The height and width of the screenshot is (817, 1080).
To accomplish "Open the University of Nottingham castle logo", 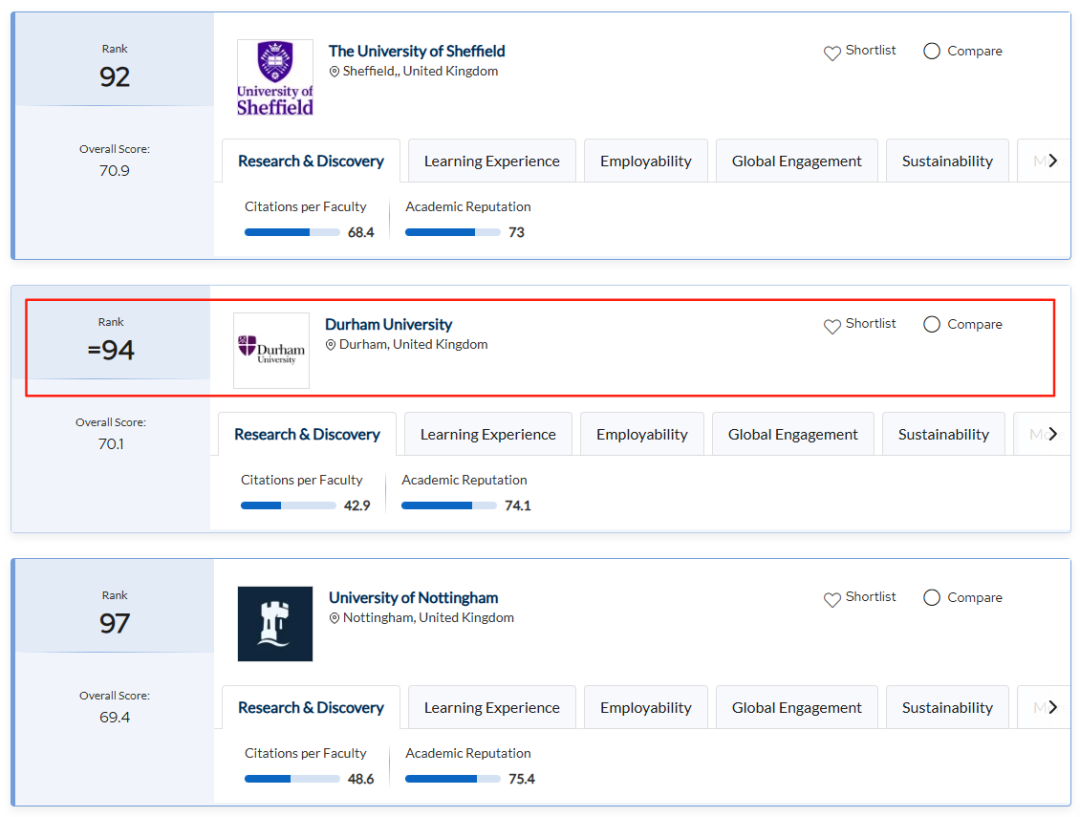I will pos(275,623).
